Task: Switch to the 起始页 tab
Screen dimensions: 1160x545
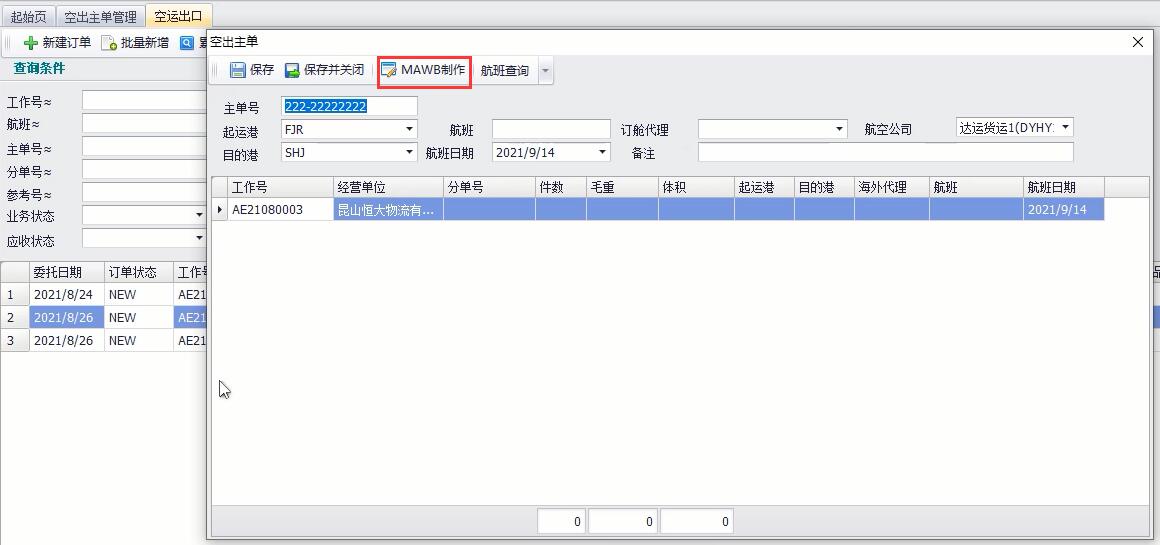Action: pos(28,17)
